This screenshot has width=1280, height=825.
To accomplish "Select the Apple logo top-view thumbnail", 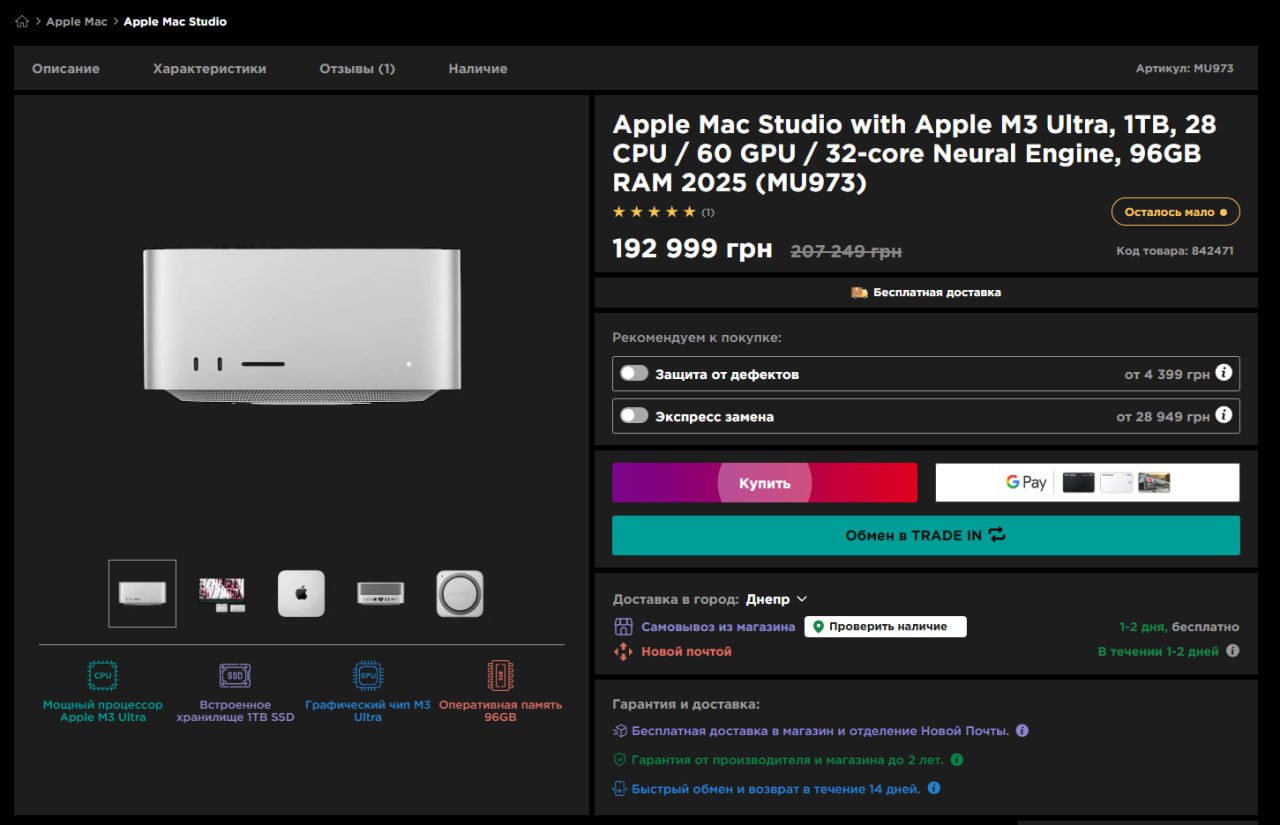I will click(301, 593).
